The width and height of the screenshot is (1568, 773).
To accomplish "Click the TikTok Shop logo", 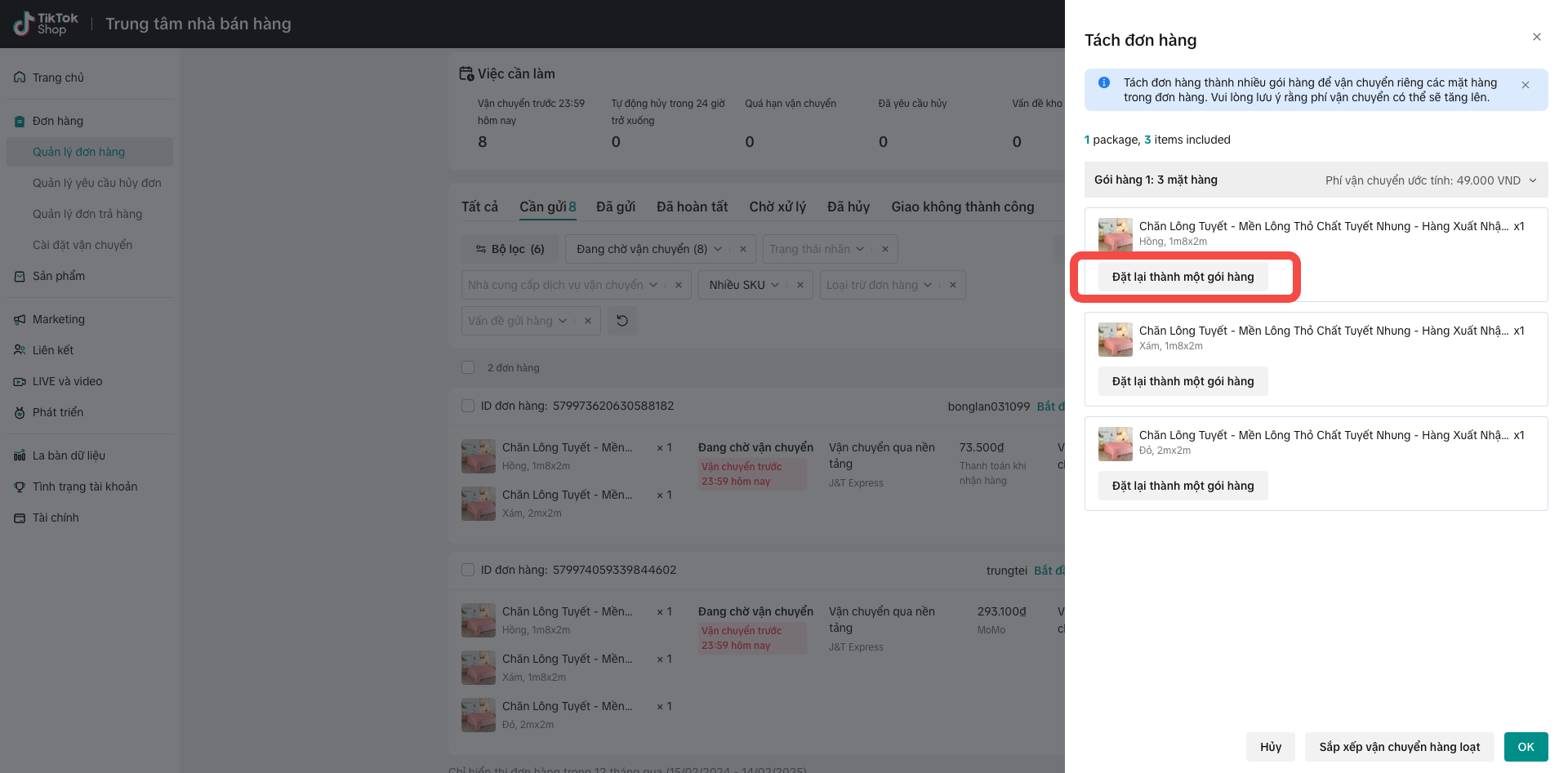I will point(46,24).
